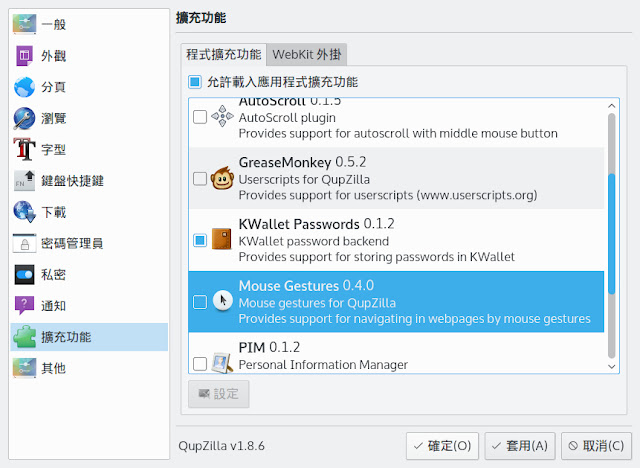Open the 下載 downloads icon
640x468 pixels.
tap(24, 211)
